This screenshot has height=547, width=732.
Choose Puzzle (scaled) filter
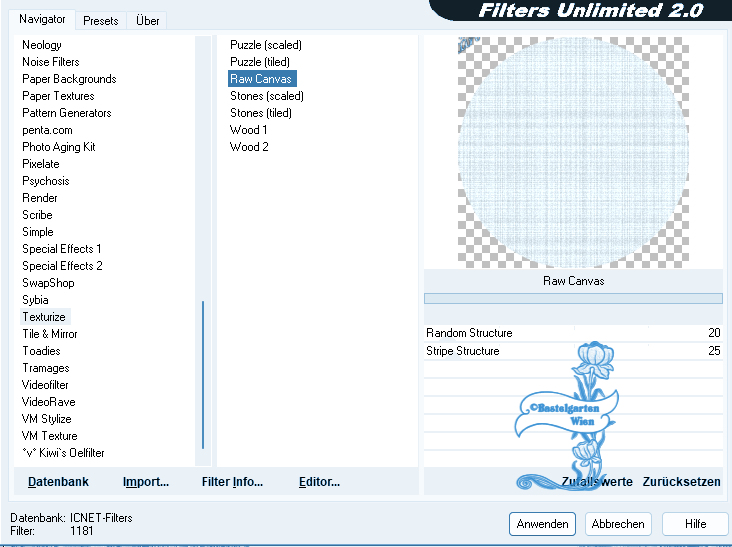266,45
